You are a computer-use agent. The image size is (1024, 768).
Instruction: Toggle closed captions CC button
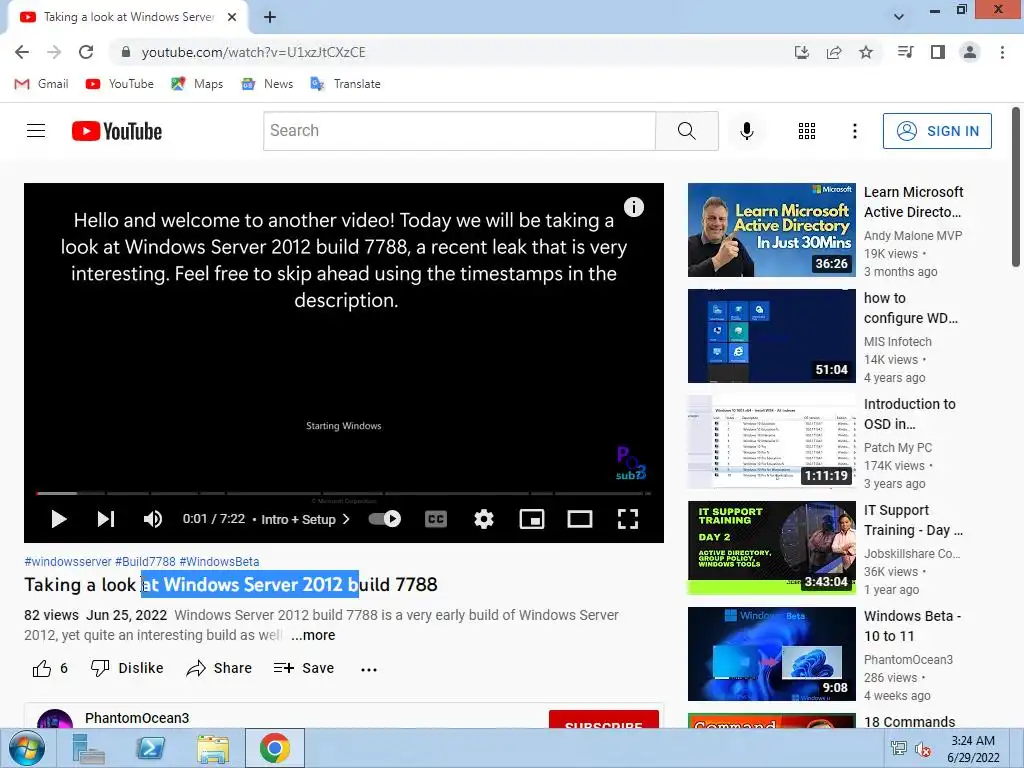[436, 519]
